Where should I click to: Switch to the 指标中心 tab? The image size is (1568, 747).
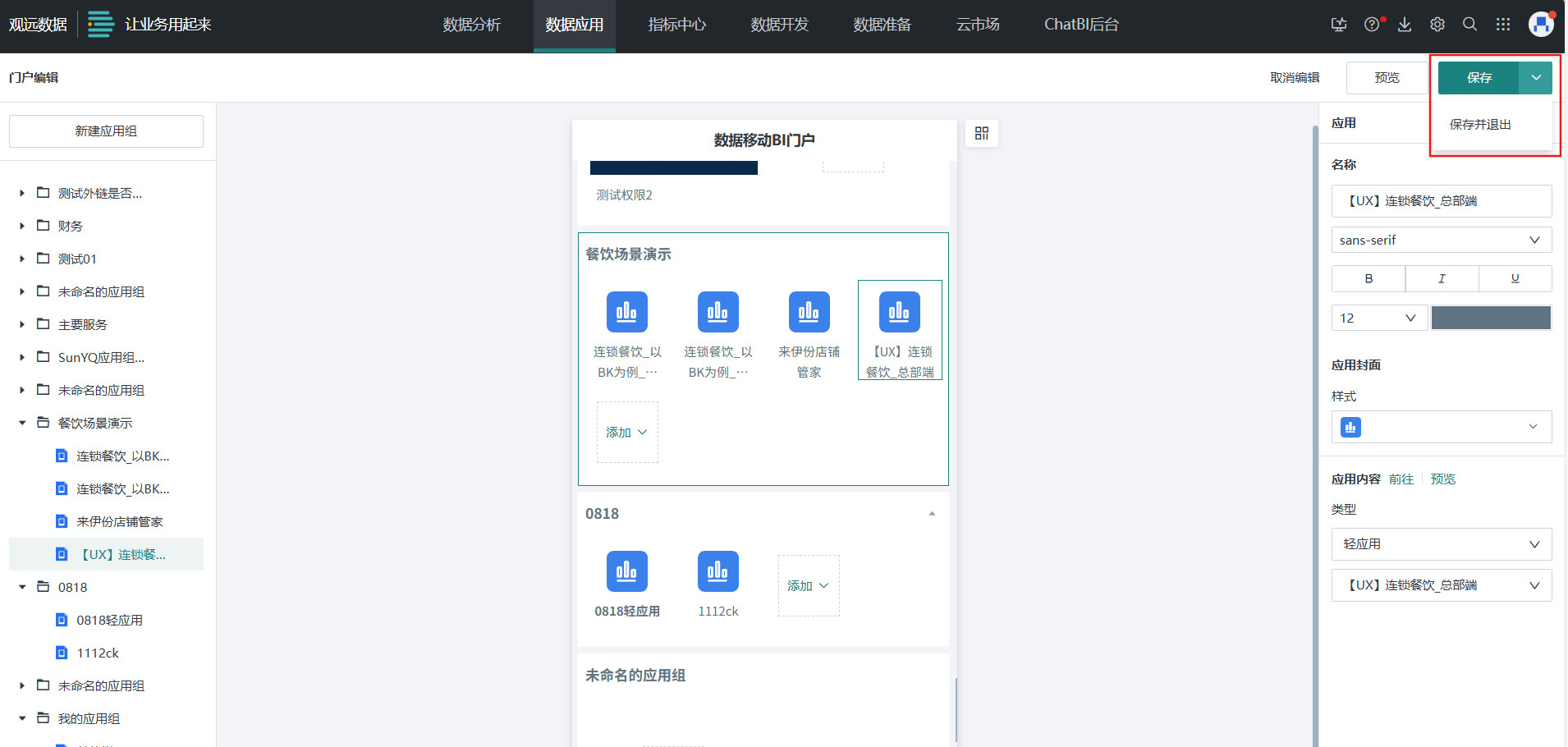(x=676, y=25)
